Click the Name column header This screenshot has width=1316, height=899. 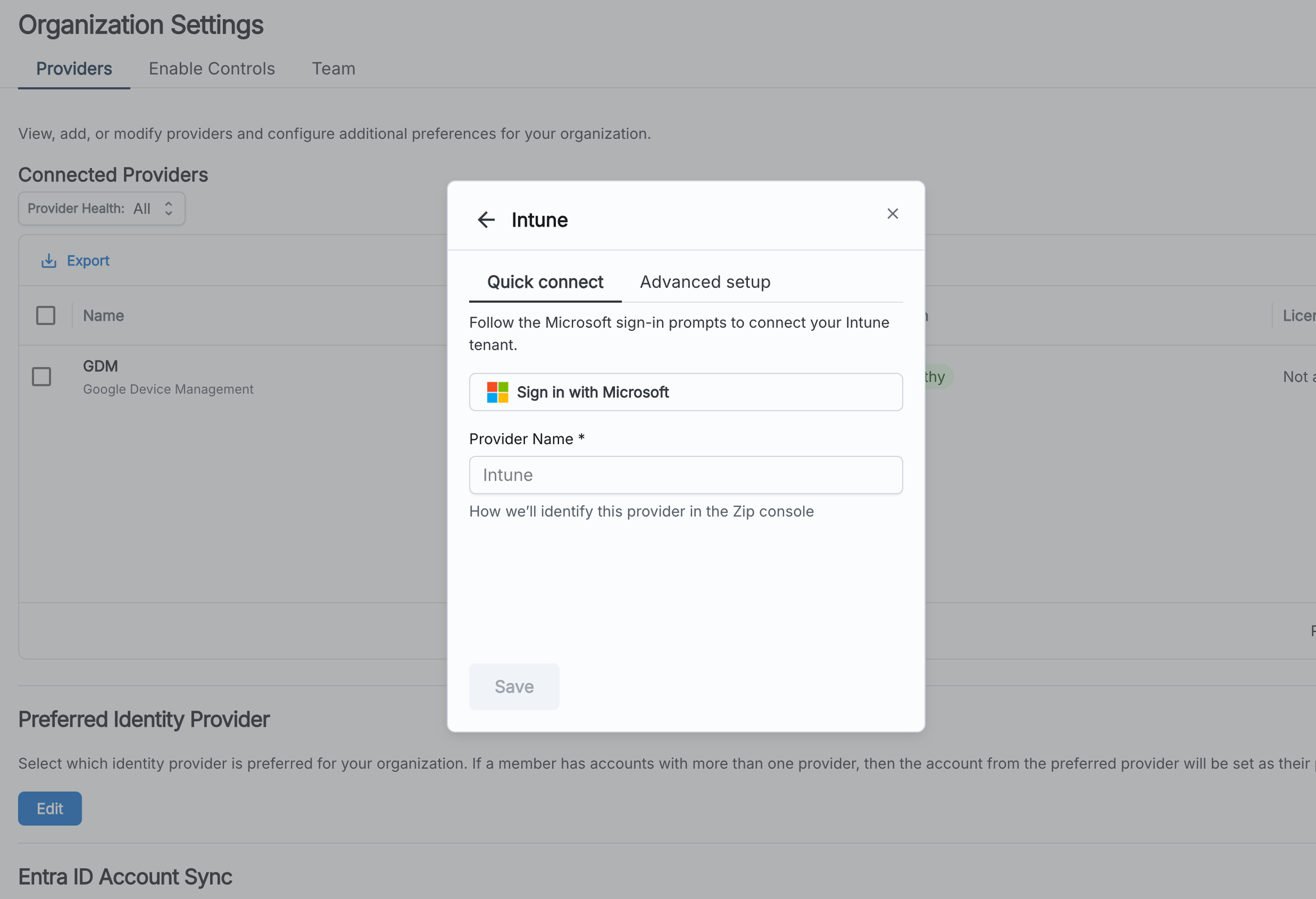103,316
